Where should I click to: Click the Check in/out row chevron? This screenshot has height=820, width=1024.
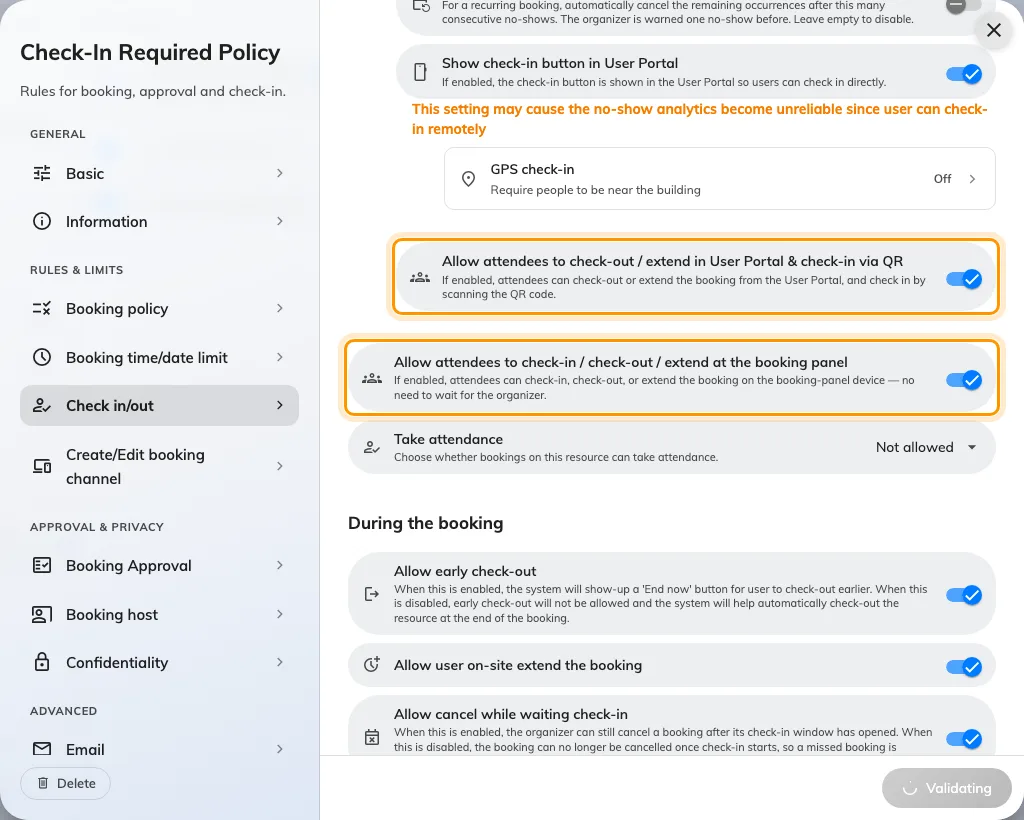[280, 405]
